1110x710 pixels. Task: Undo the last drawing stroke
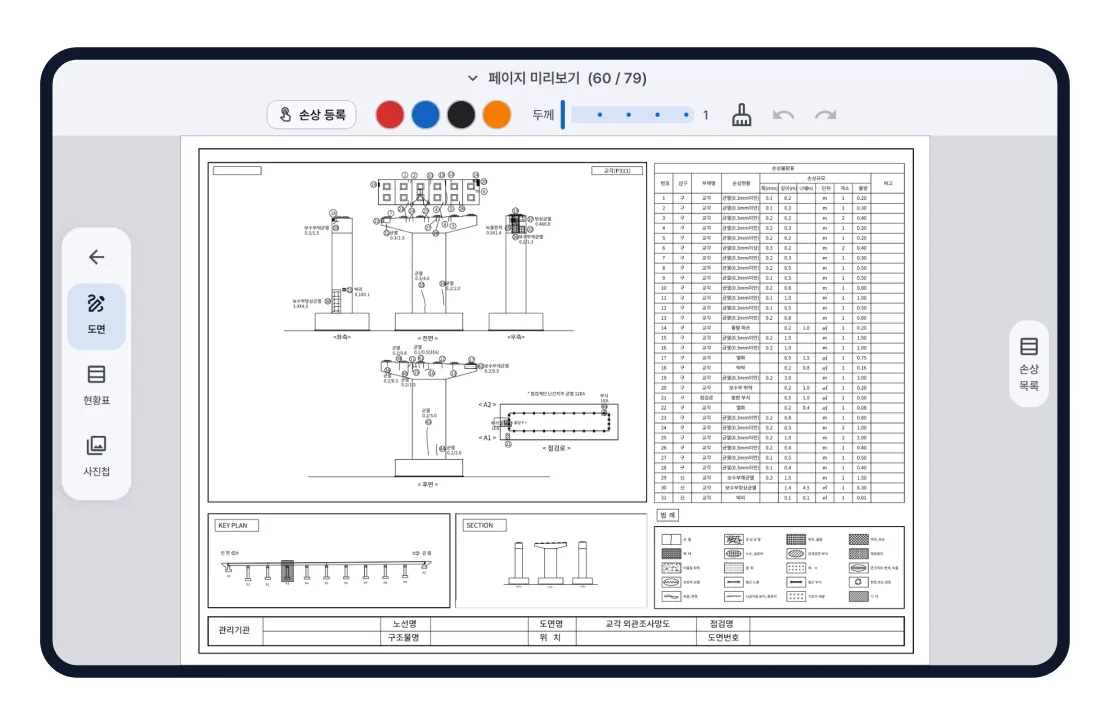coord(783,115)
